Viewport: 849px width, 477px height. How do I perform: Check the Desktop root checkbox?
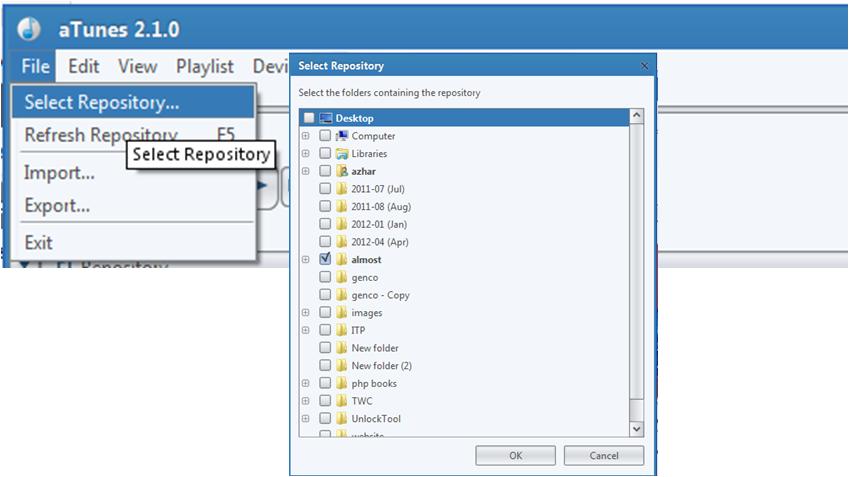[x=309, y=117]
